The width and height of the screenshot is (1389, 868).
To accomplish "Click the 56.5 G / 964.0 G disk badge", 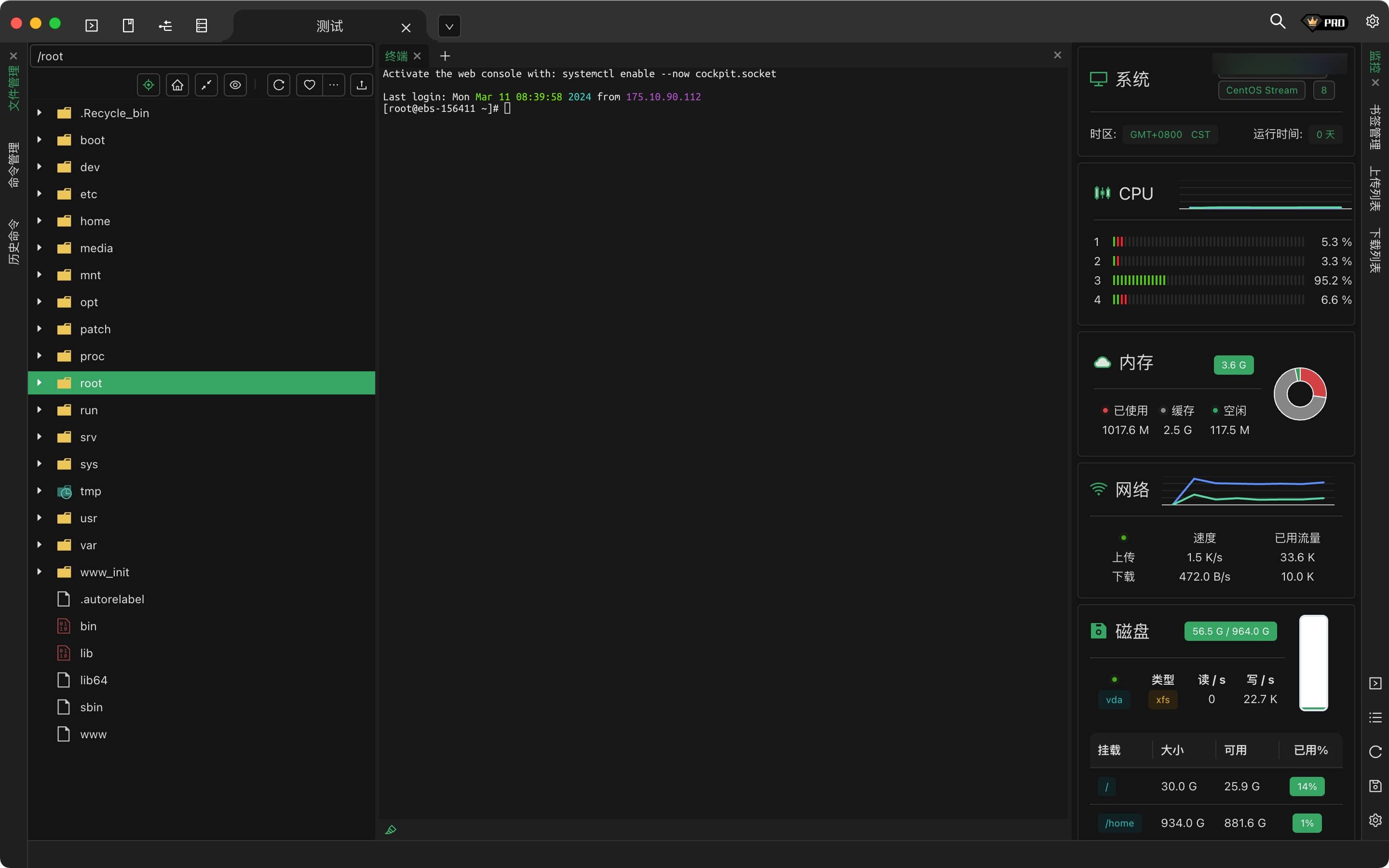I will tap(1231, 631).
